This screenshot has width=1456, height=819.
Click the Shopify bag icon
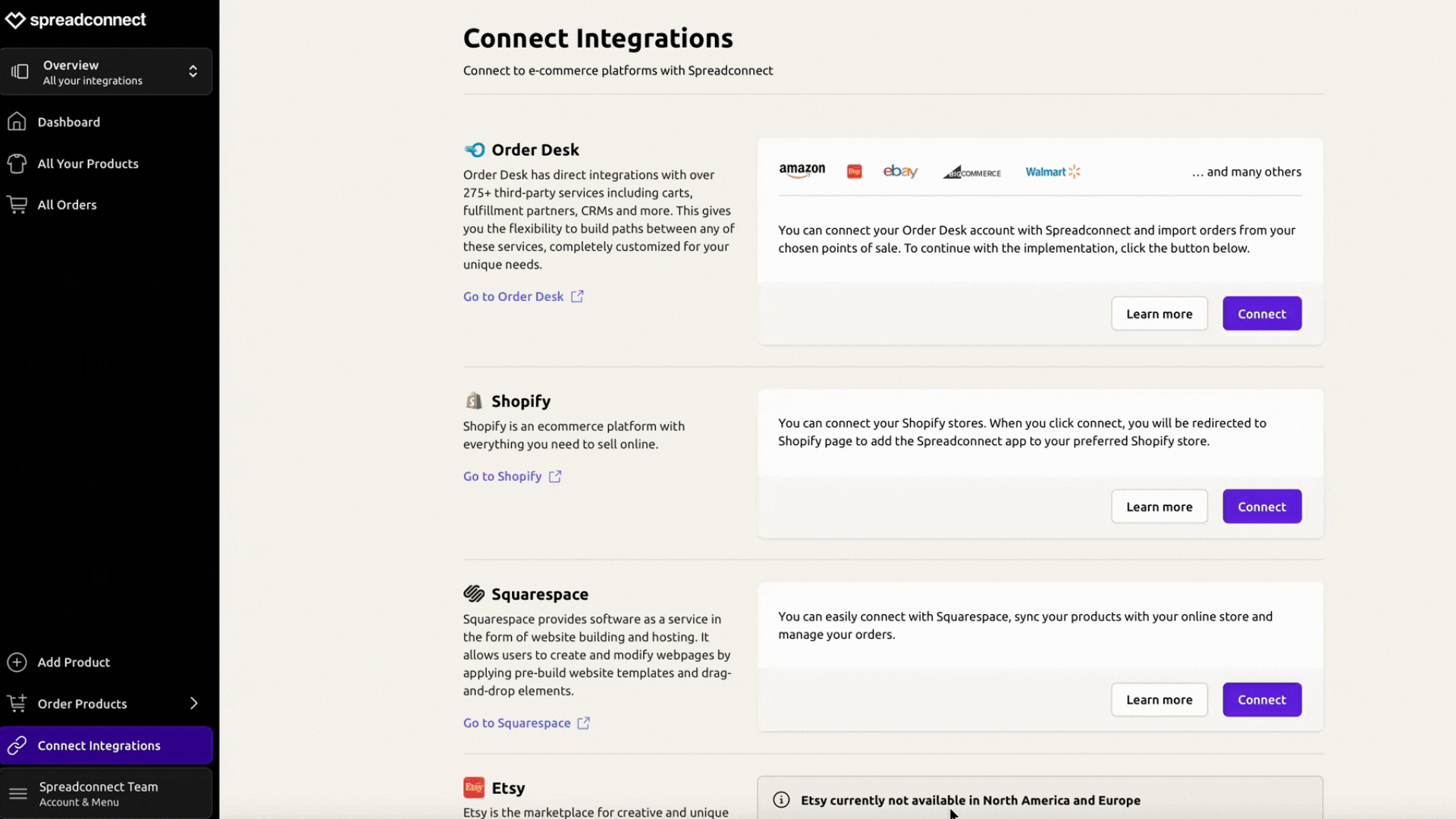pyautogui.click(x=474, y=401)
